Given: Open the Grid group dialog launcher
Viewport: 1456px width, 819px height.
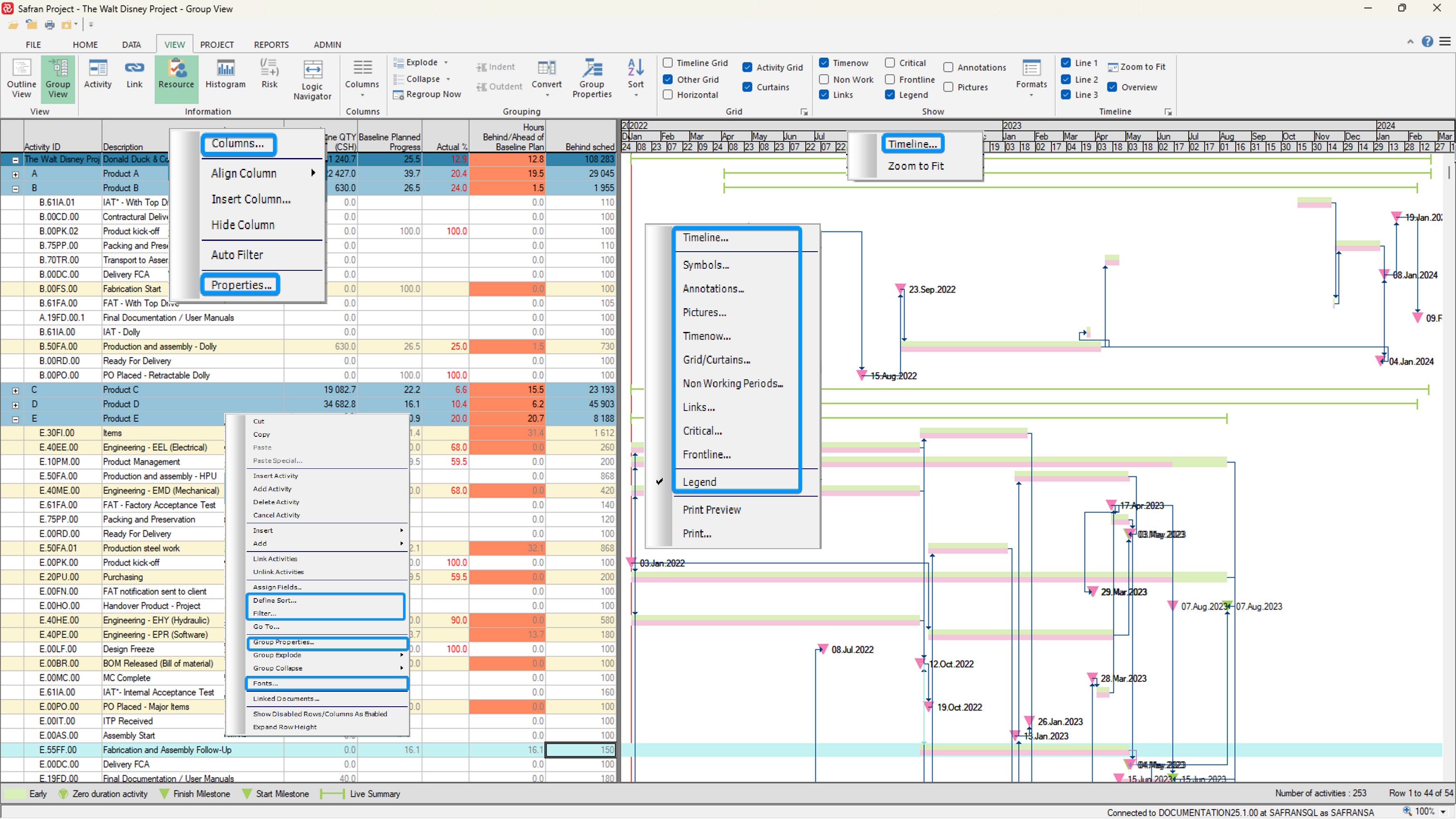Looking at the screenshot, I should [804, 112].
